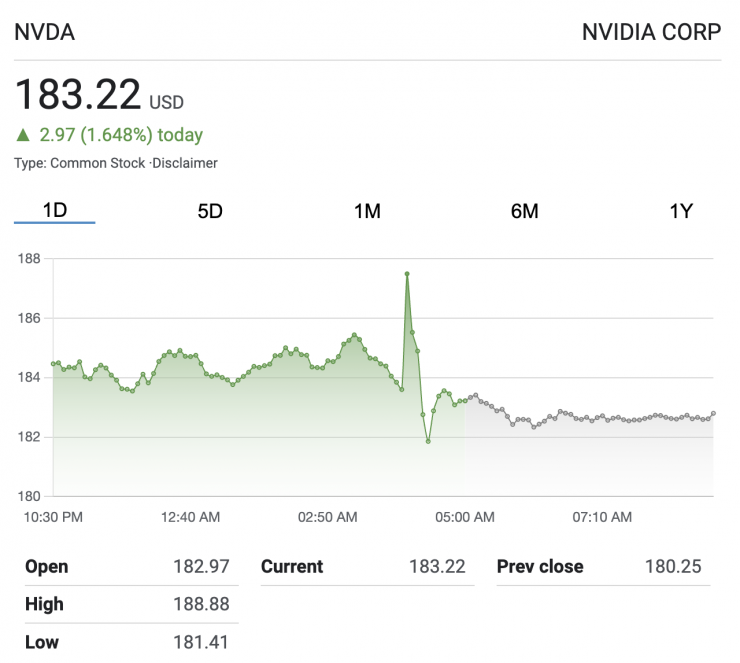Click the Low value 181.41
The height and width of the screenshot is (663, 740).
click(201, 642)
